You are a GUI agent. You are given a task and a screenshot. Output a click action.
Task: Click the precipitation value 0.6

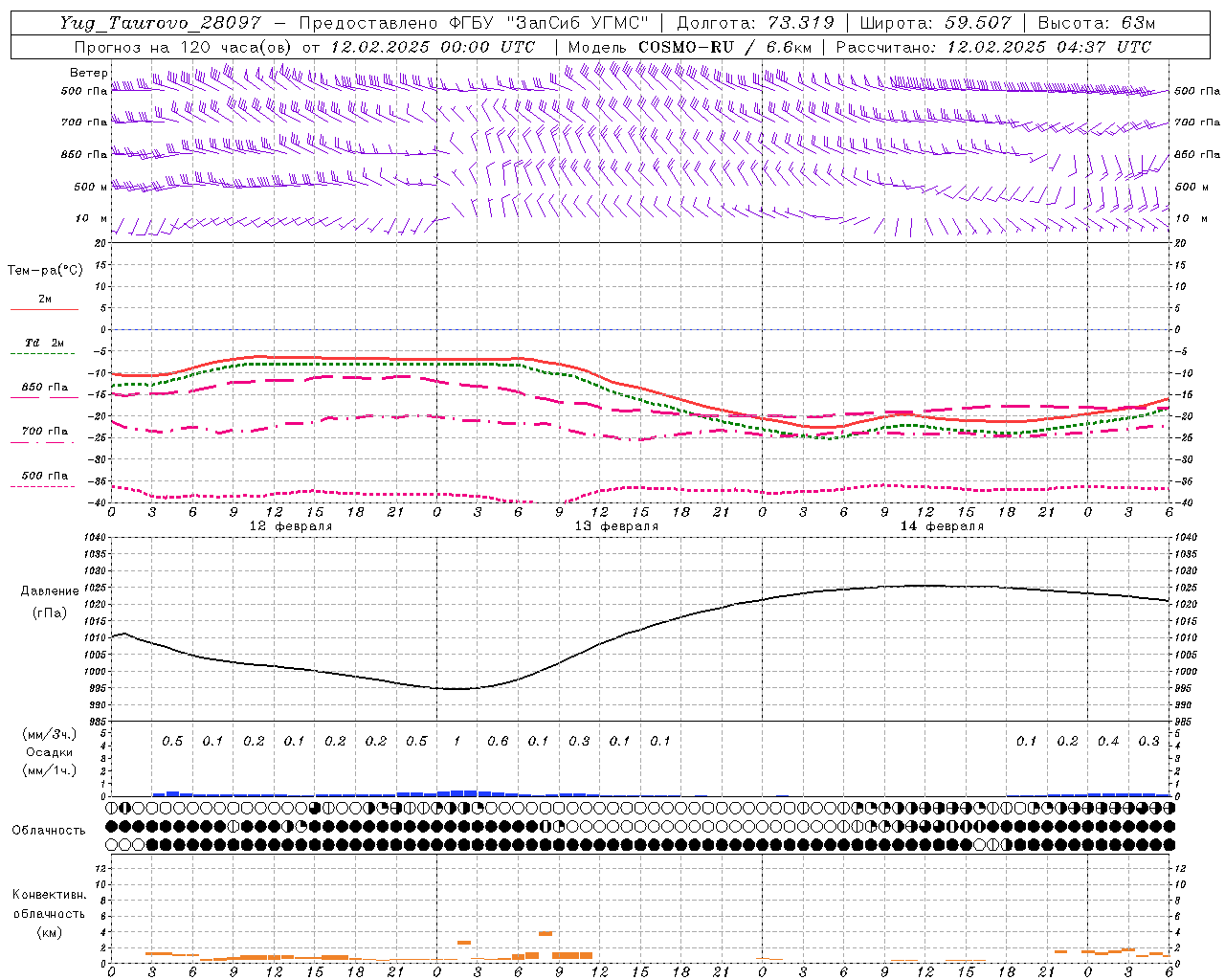click(x=498, y=741)
